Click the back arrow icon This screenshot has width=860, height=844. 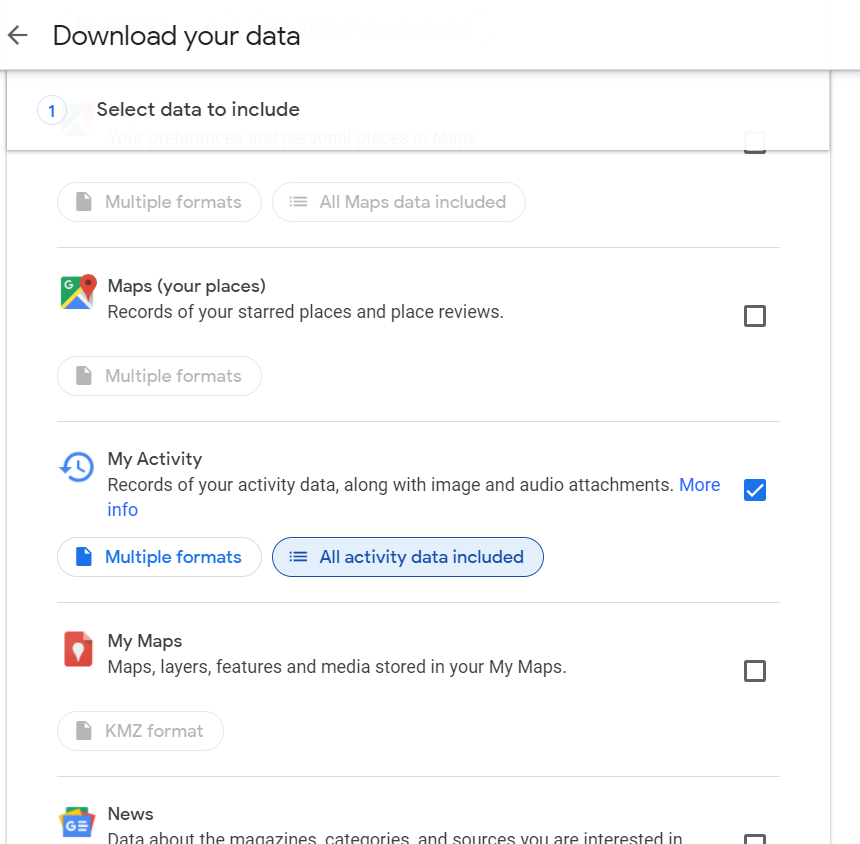(17, 36)
